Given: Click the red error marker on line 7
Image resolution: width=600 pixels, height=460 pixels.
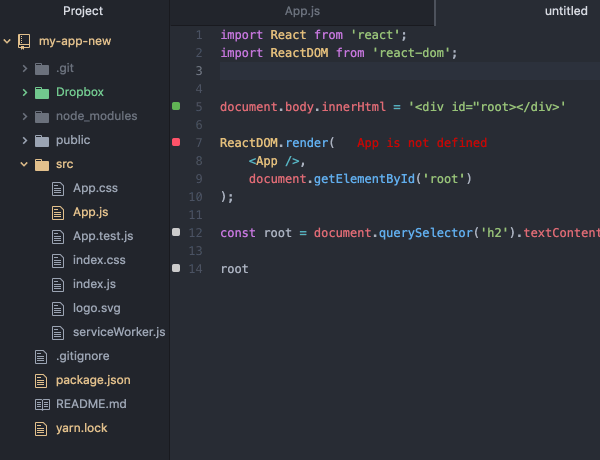Looking at the screenshot, I should [176, 142].
